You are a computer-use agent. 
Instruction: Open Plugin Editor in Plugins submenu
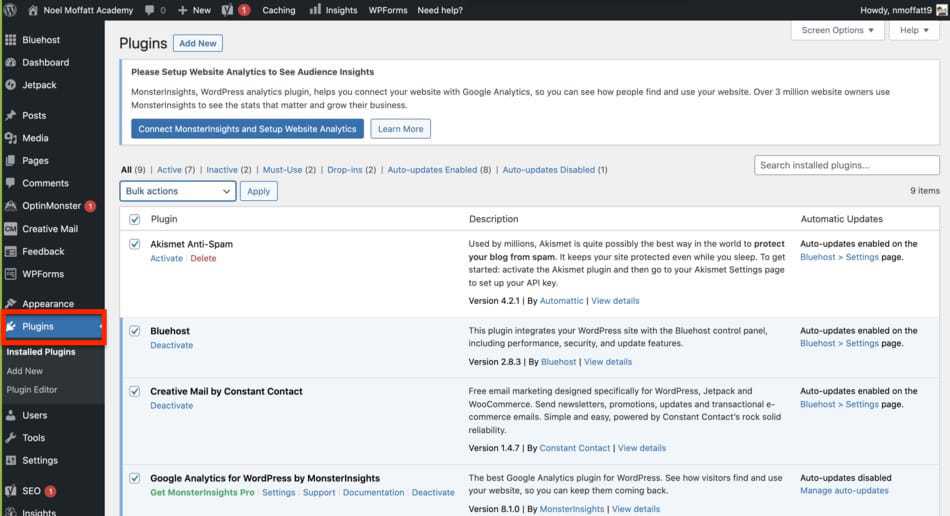pos(32,389)
